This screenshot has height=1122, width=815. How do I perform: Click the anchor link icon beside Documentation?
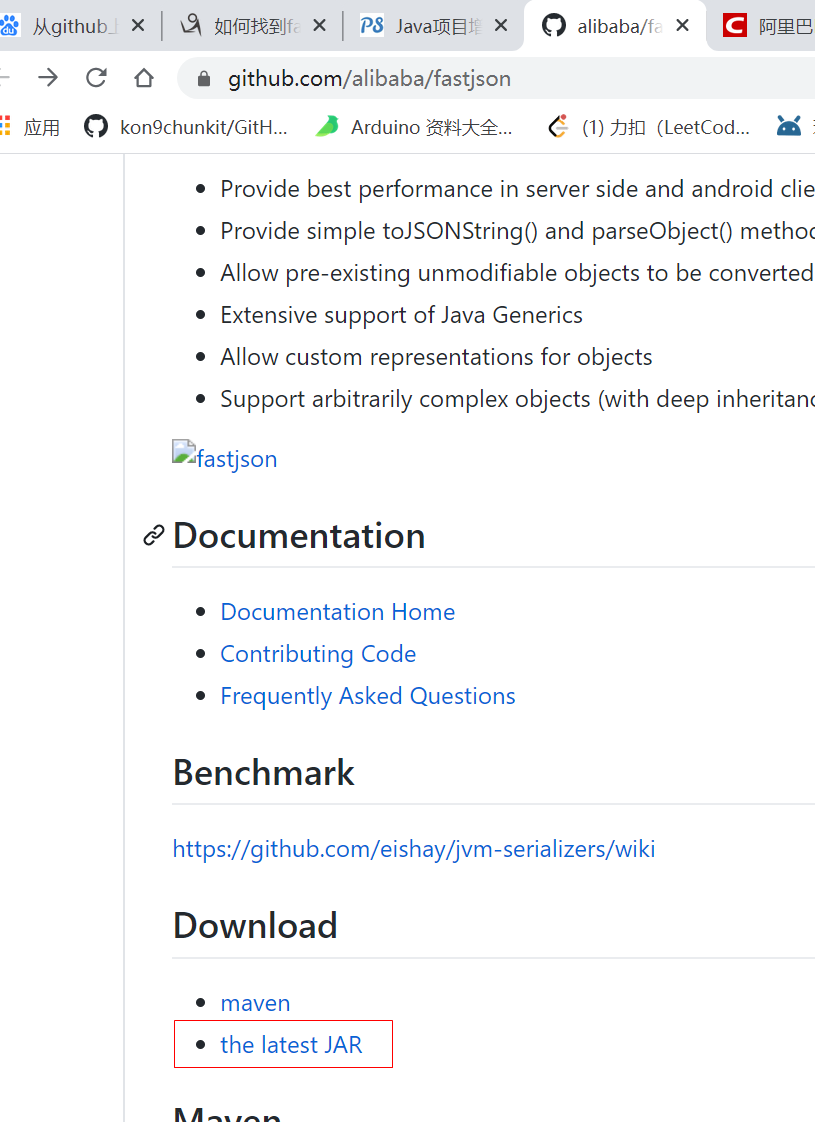click(153, 536)
